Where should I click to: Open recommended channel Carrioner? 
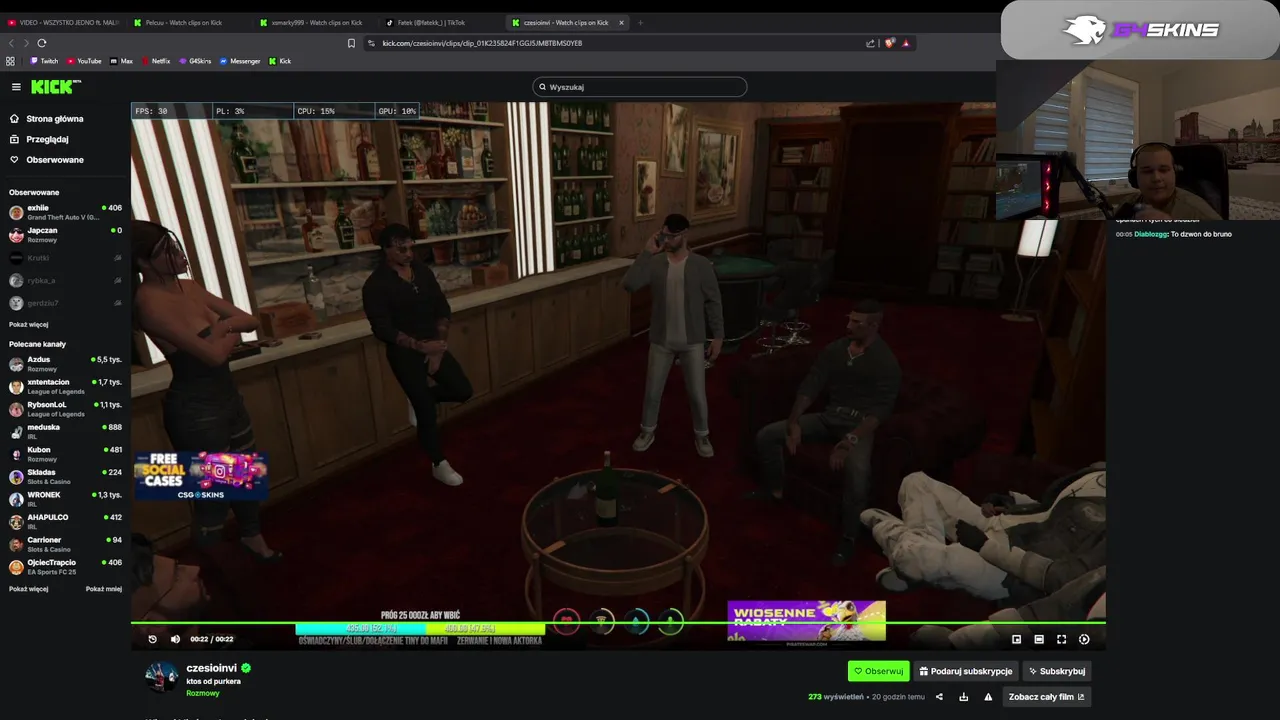click(65, 544)
